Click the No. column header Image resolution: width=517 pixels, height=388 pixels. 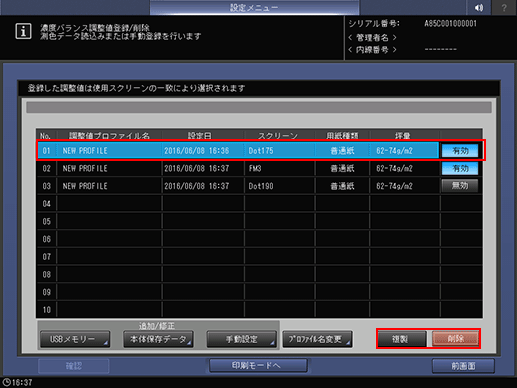[x=45, y=136]
